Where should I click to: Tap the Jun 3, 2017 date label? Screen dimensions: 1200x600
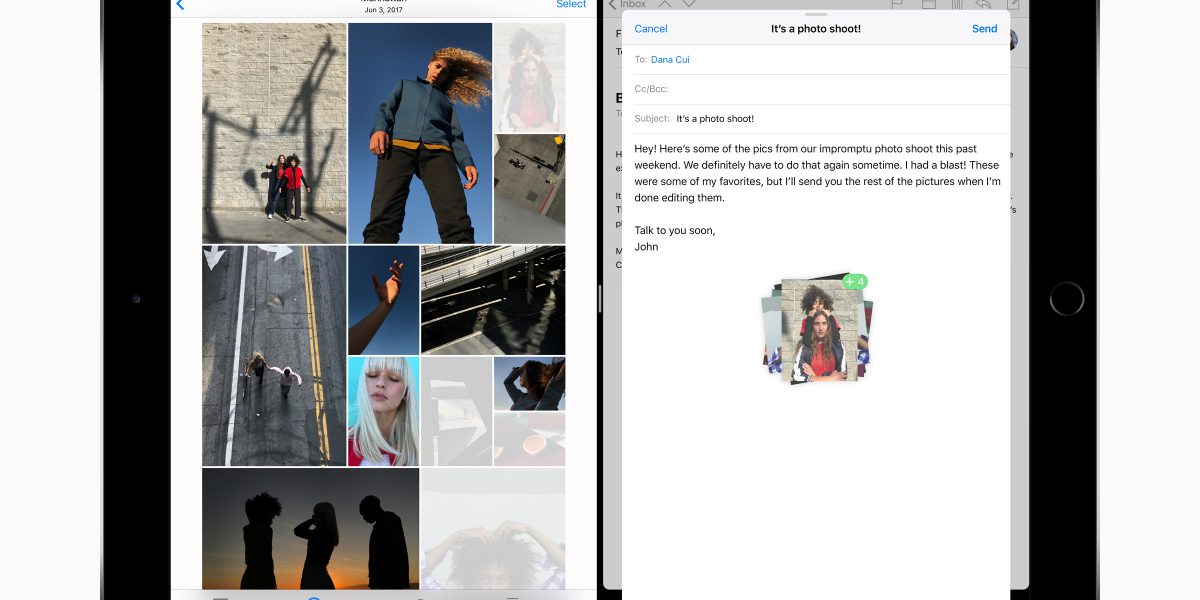click(384, 10)
